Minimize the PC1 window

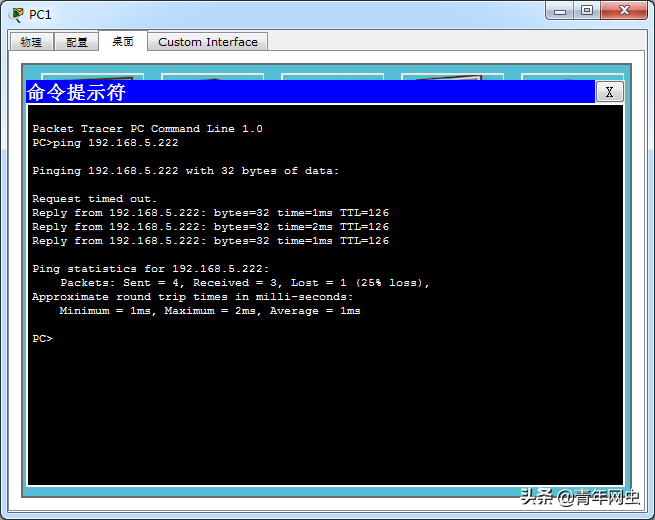pyautogui.click(x=560, y=11)
